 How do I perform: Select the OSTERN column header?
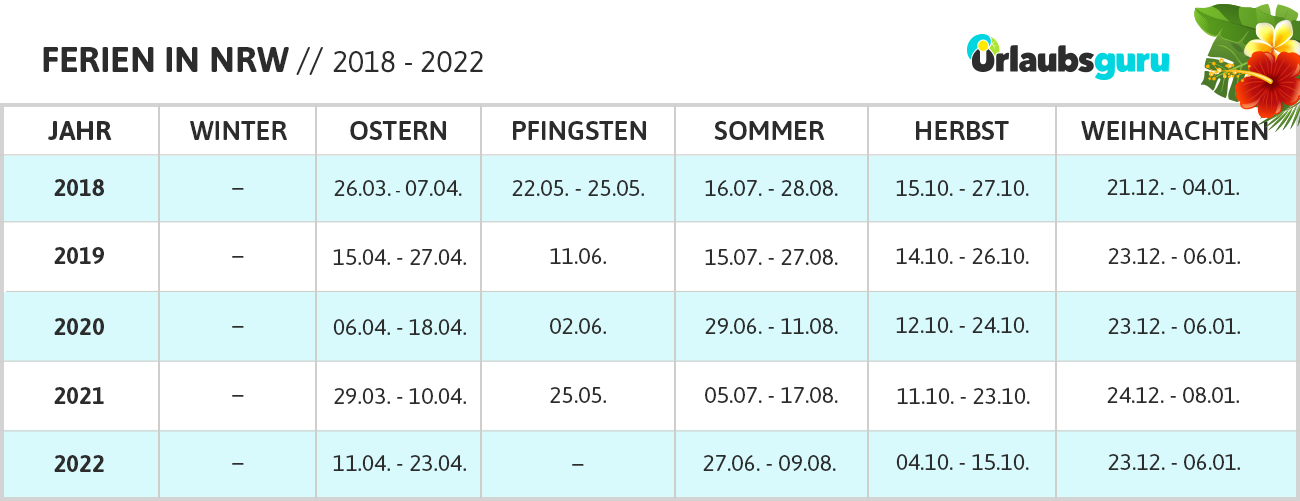pos(398,131)
